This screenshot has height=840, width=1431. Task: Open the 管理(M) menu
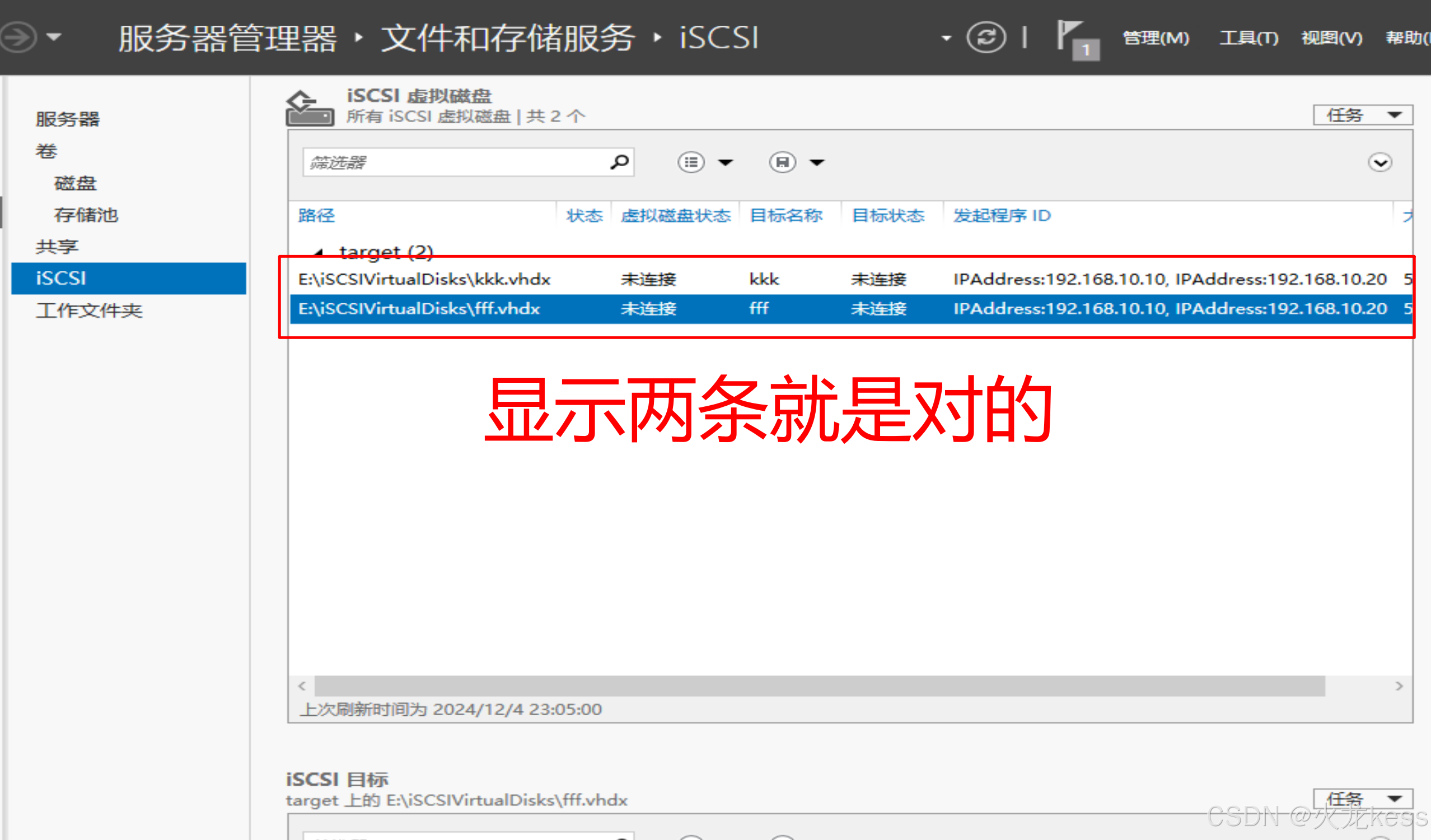coord(1156,38)
